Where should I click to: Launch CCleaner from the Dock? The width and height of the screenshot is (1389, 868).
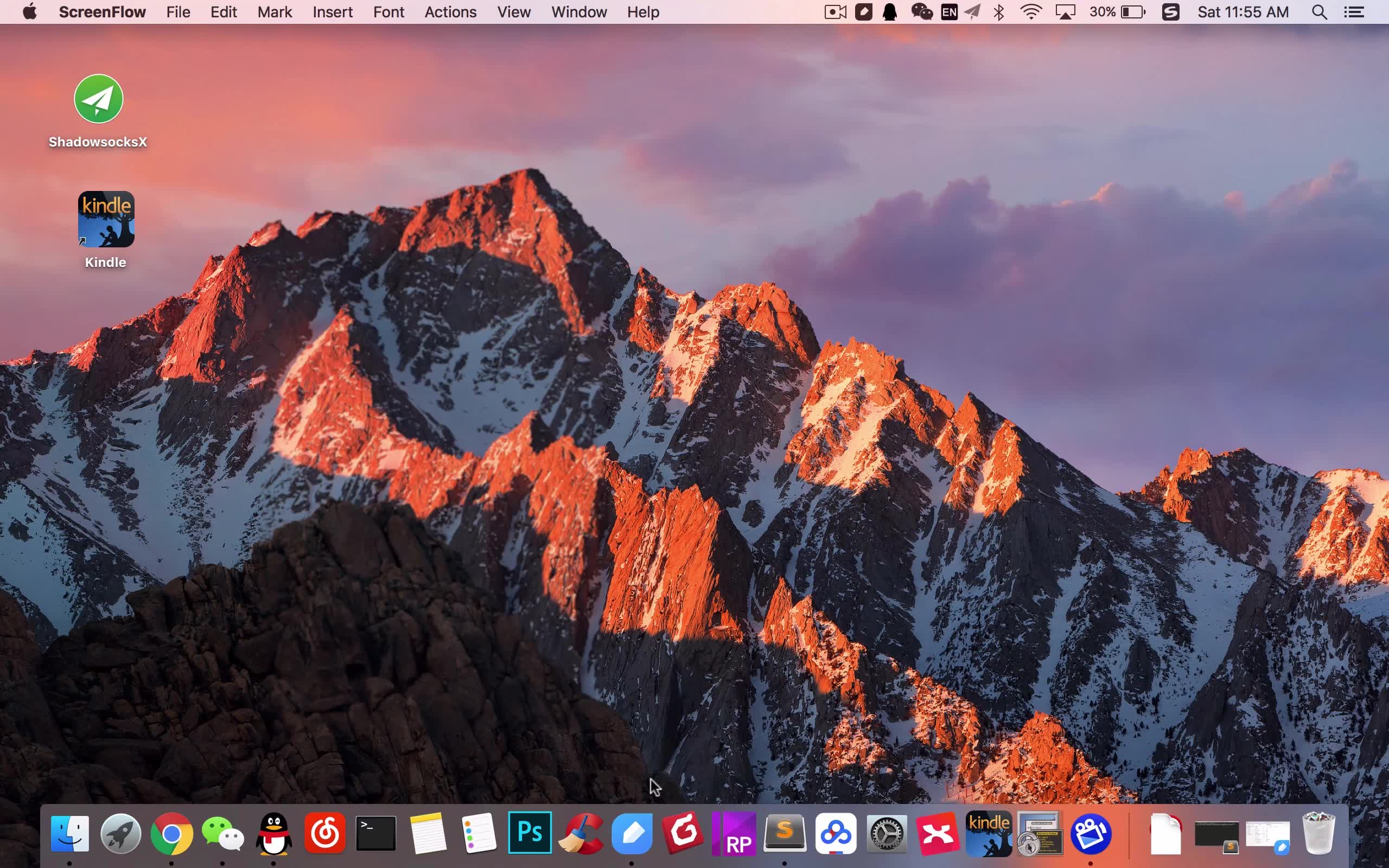pyautogui.click(x=581, y=834)
